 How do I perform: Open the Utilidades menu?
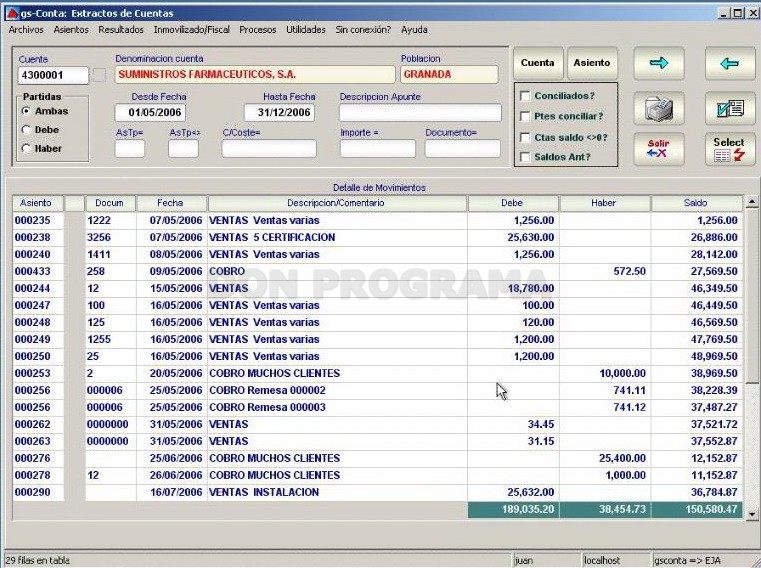[306, 30]
